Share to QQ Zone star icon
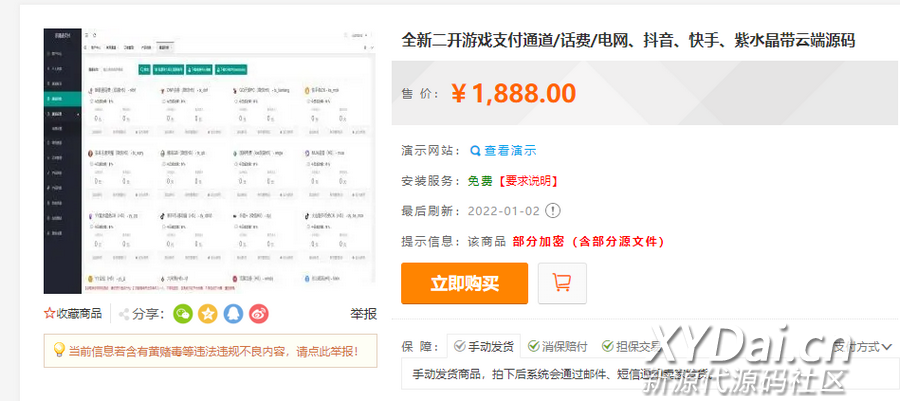This screenshot has height=401, width=900. [x=208, y=314]
